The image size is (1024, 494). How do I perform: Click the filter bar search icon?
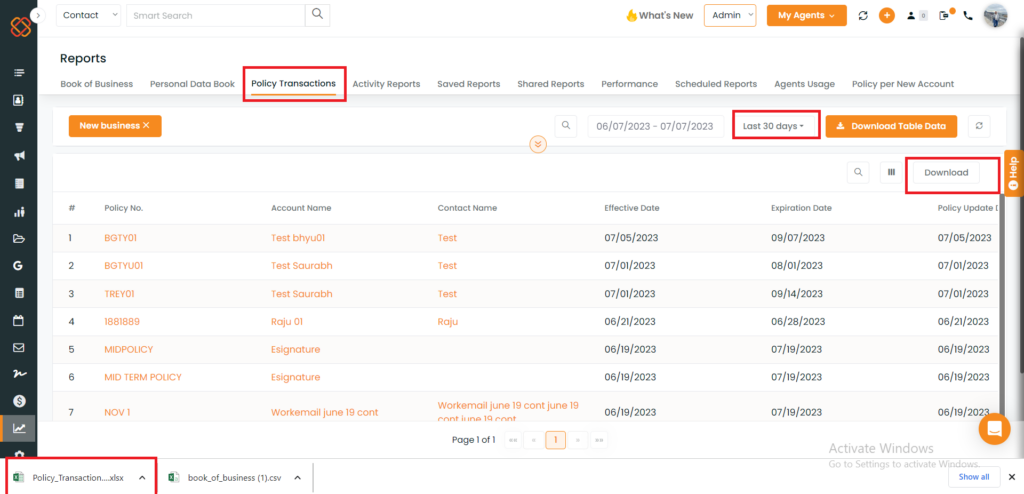pos(566,126)
